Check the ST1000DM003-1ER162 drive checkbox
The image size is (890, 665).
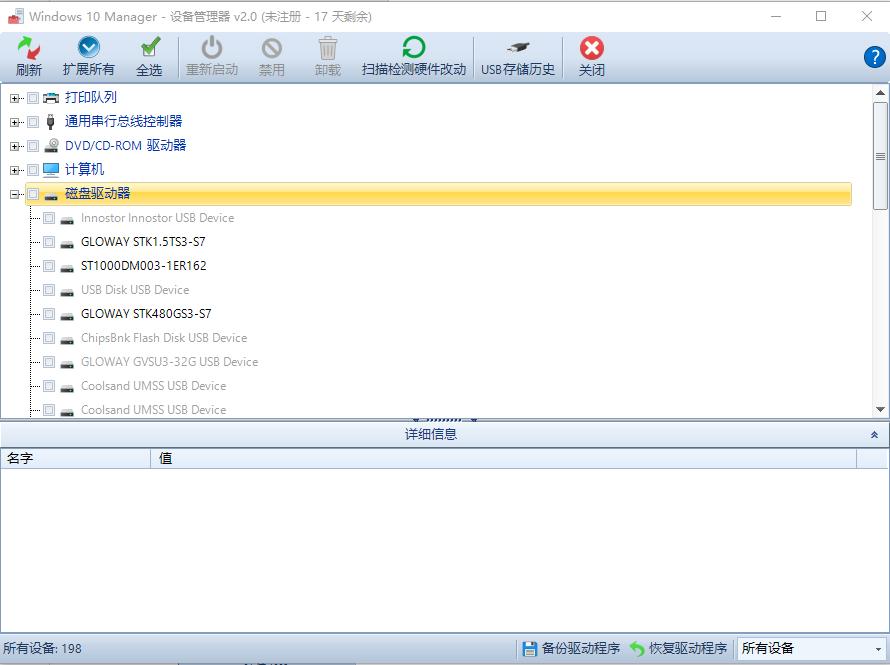coord(49,266)
